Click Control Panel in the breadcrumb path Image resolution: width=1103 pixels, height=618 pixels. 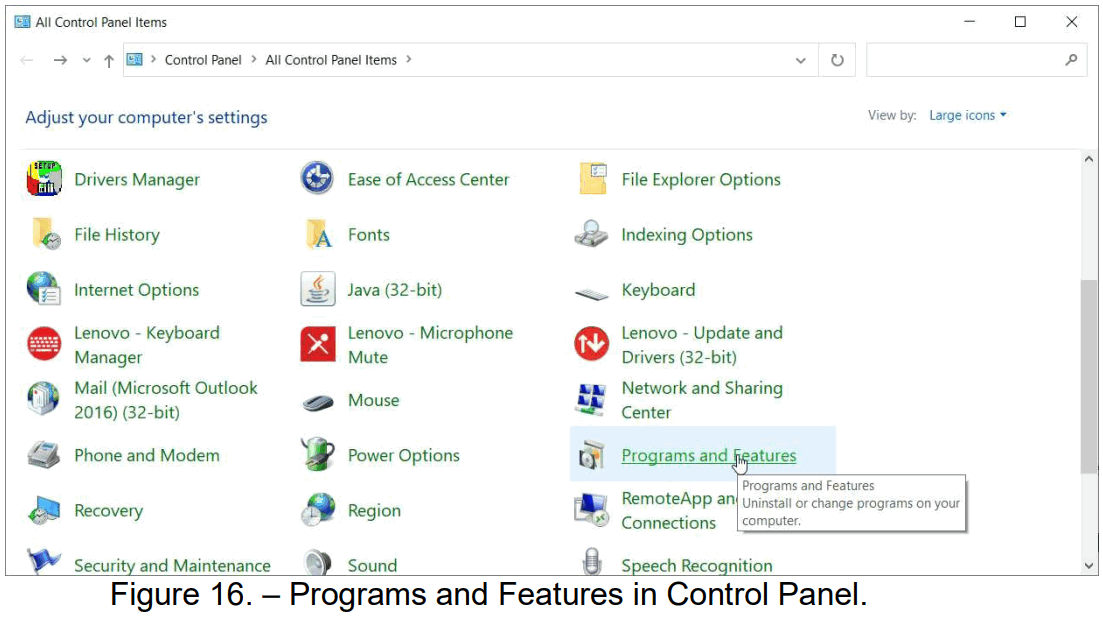203,60
